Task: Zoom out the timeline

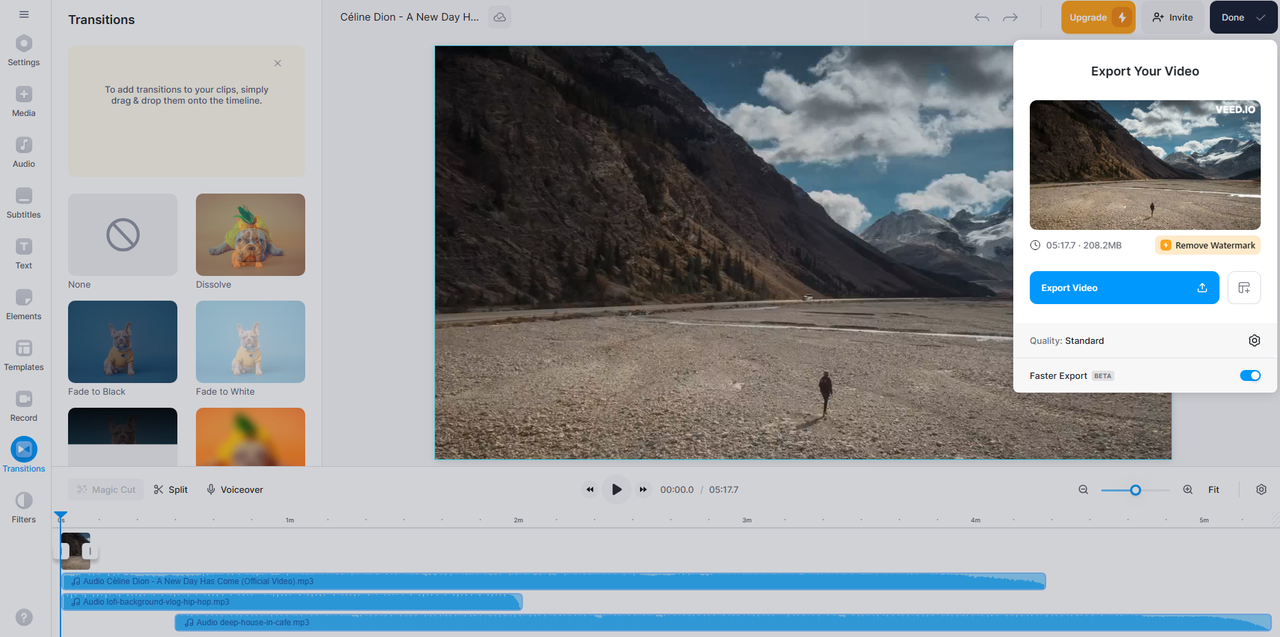Action: (x=1083, y=490)
